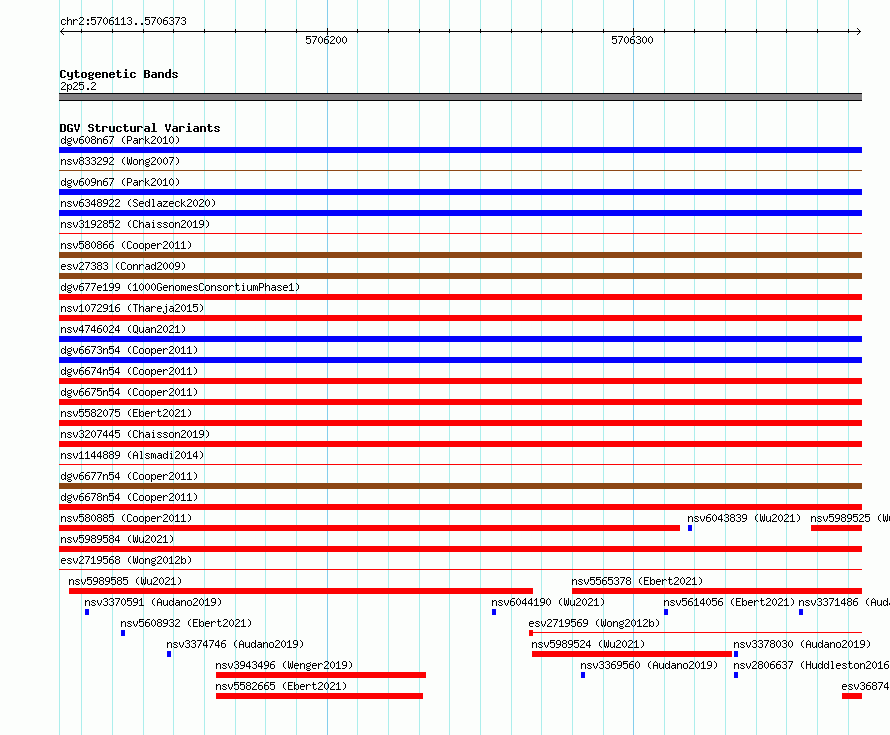890x735 pixels.
Task: Click blue marker under nsv5608932
Action: [123, 633]
